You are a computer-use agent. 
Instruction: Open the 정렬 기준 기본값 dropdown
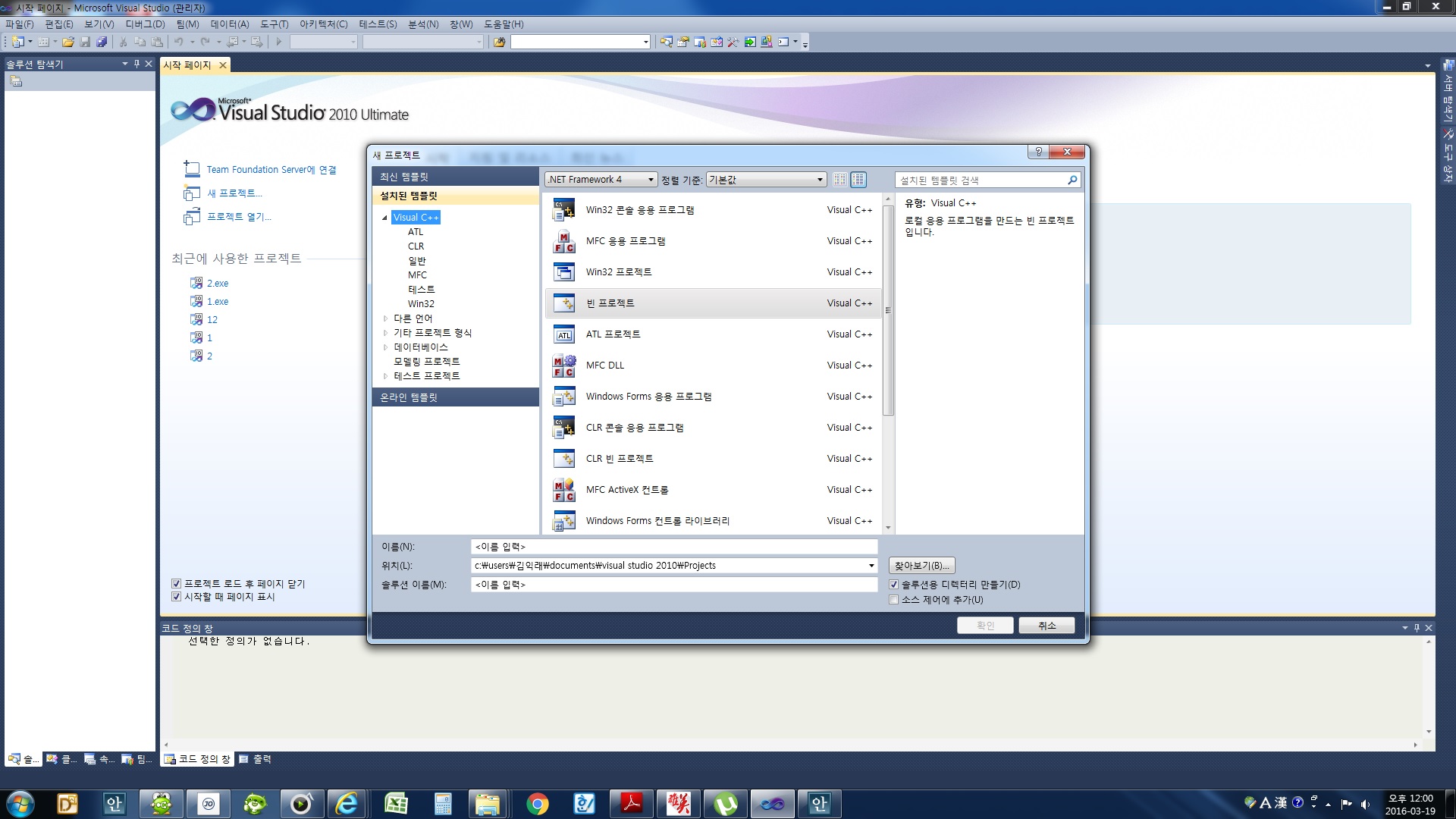tap(765, 180)
